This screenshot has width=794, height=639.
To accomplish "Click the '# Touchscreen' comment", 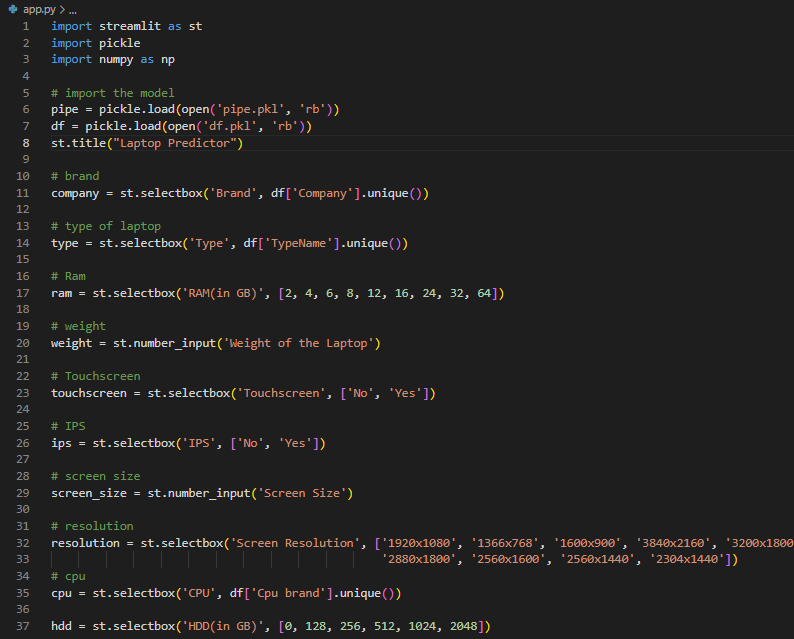I will (x=96, y=377).
